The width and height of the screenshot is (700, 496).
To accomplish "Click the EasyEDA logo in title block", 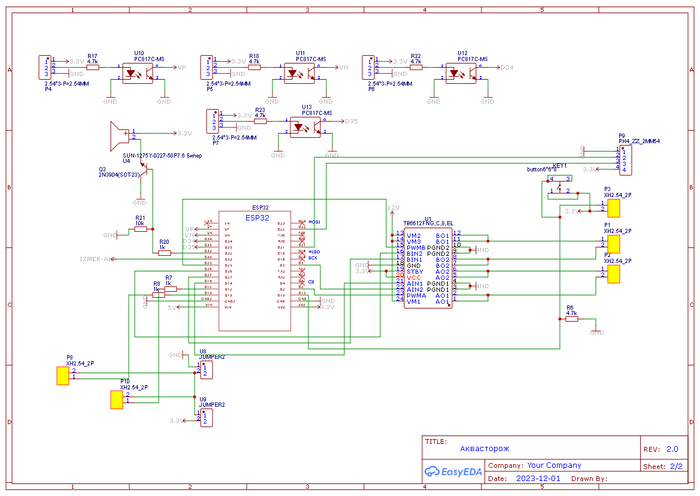I will [x=453, y=471].
